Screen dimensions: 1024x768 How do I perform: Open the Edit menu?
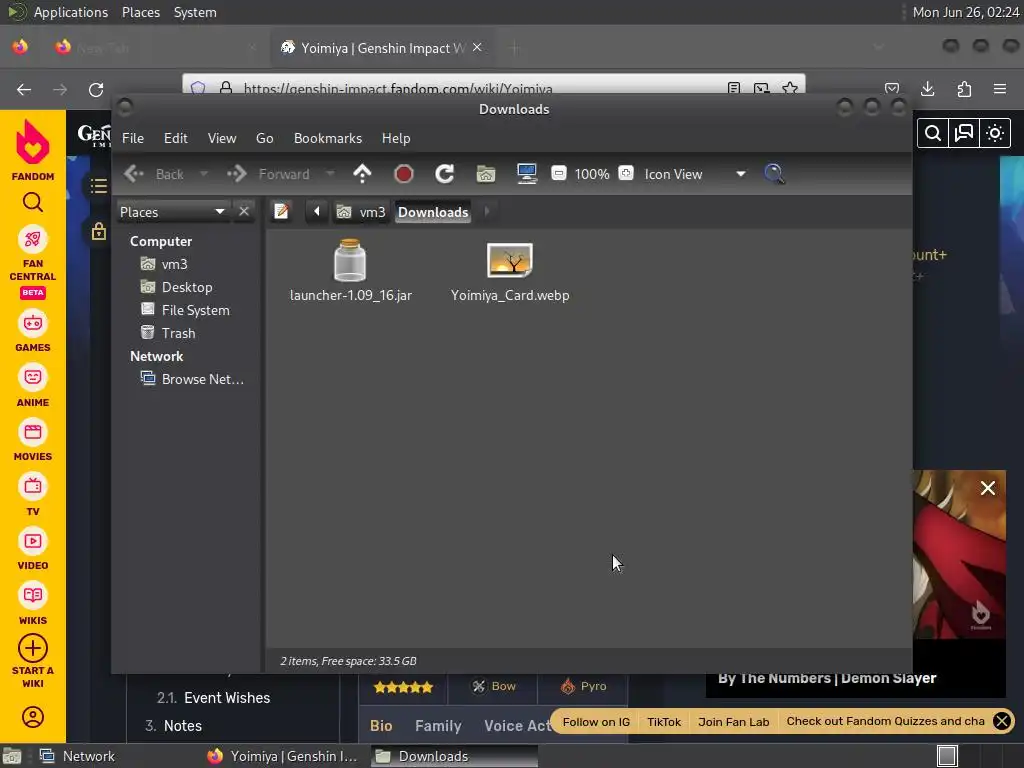tap(176, 138)
